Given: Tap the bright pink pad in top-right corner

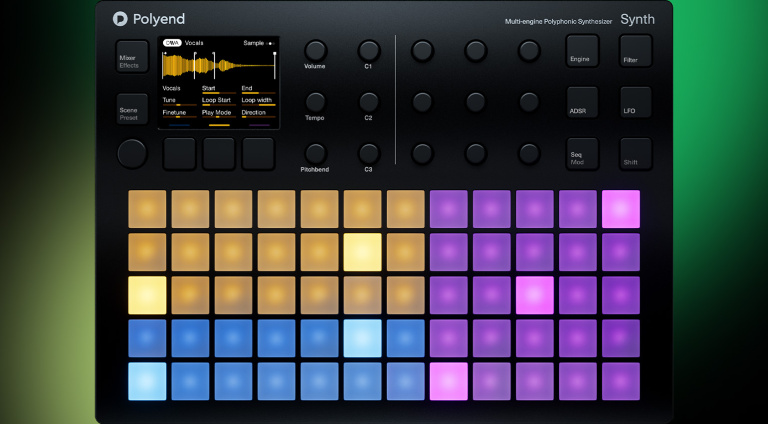Looking at the screenshot, I should [621, 209].
